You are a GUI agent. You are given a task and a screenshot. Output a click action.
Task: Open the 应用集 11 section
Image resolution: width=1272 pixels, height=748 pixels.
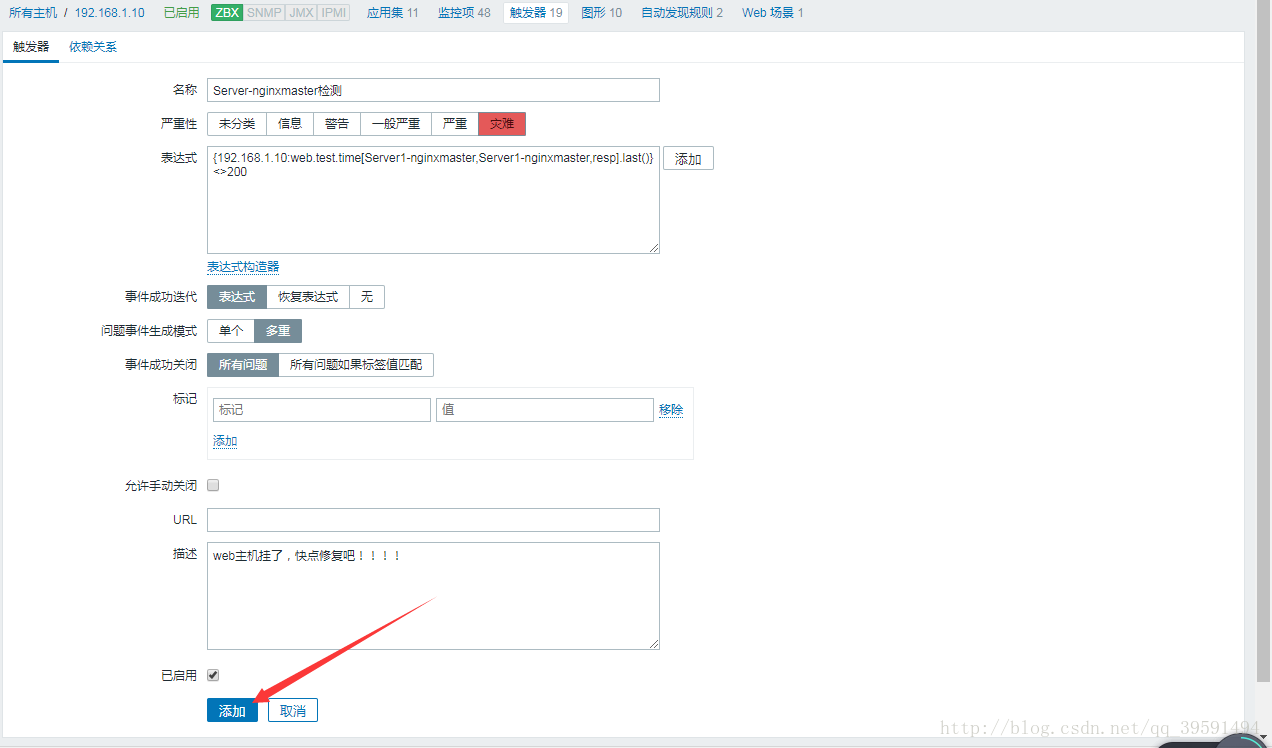click(392, 12)
